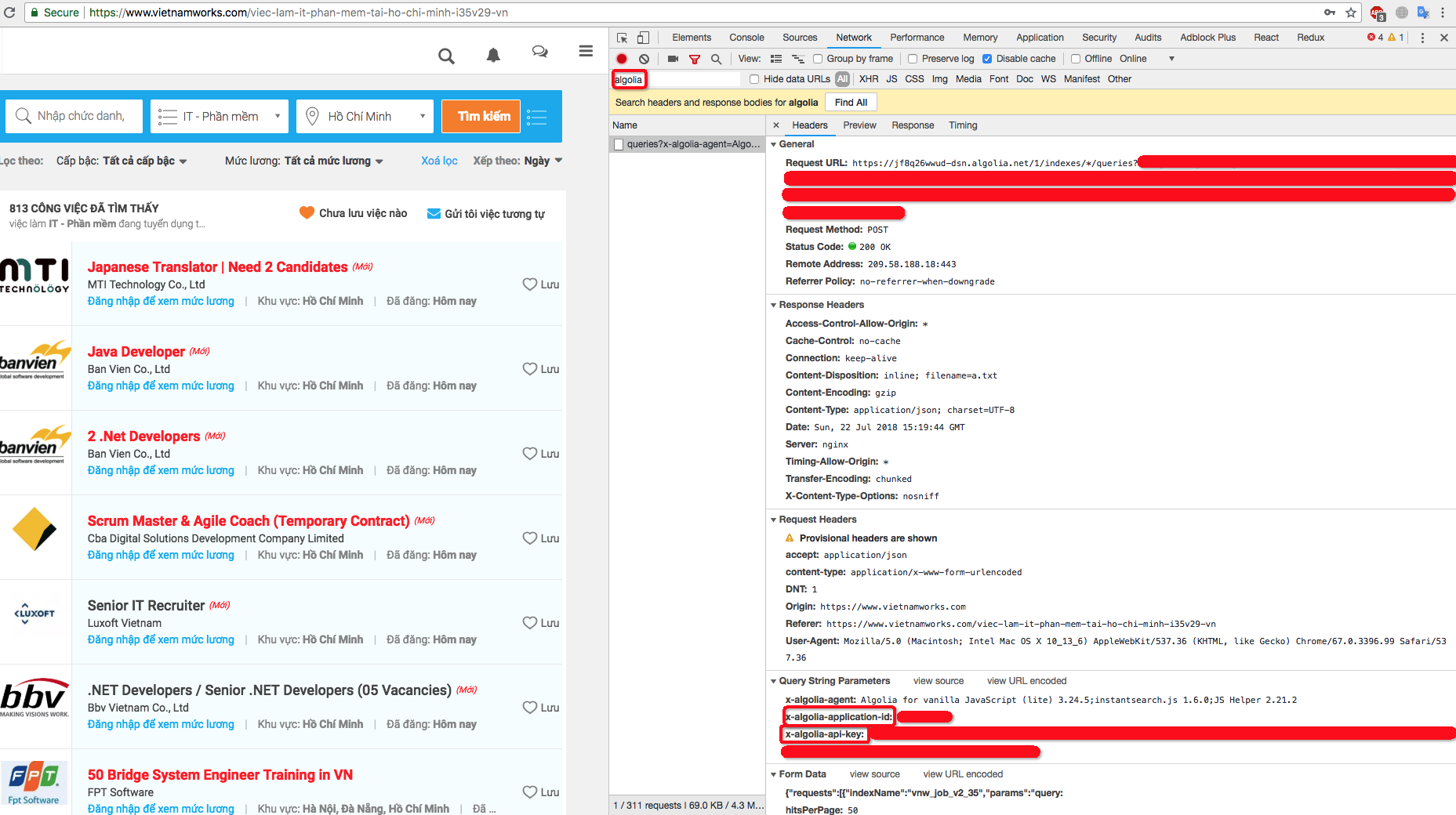Click the list options icon beside Tìm kiếm
1456x815 pixels.
(x=537, y=117)
